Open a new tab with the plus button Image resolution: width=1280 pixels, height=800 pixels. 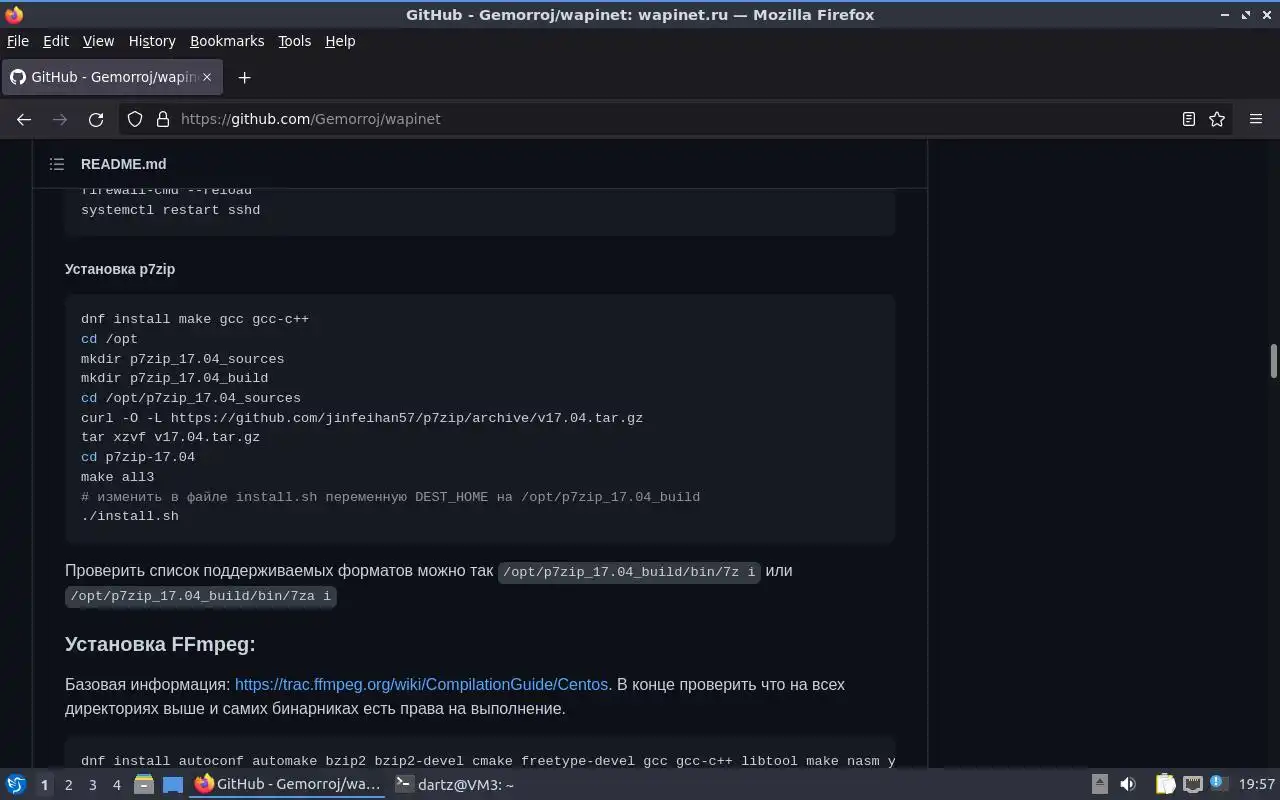[x=244, y=77]
